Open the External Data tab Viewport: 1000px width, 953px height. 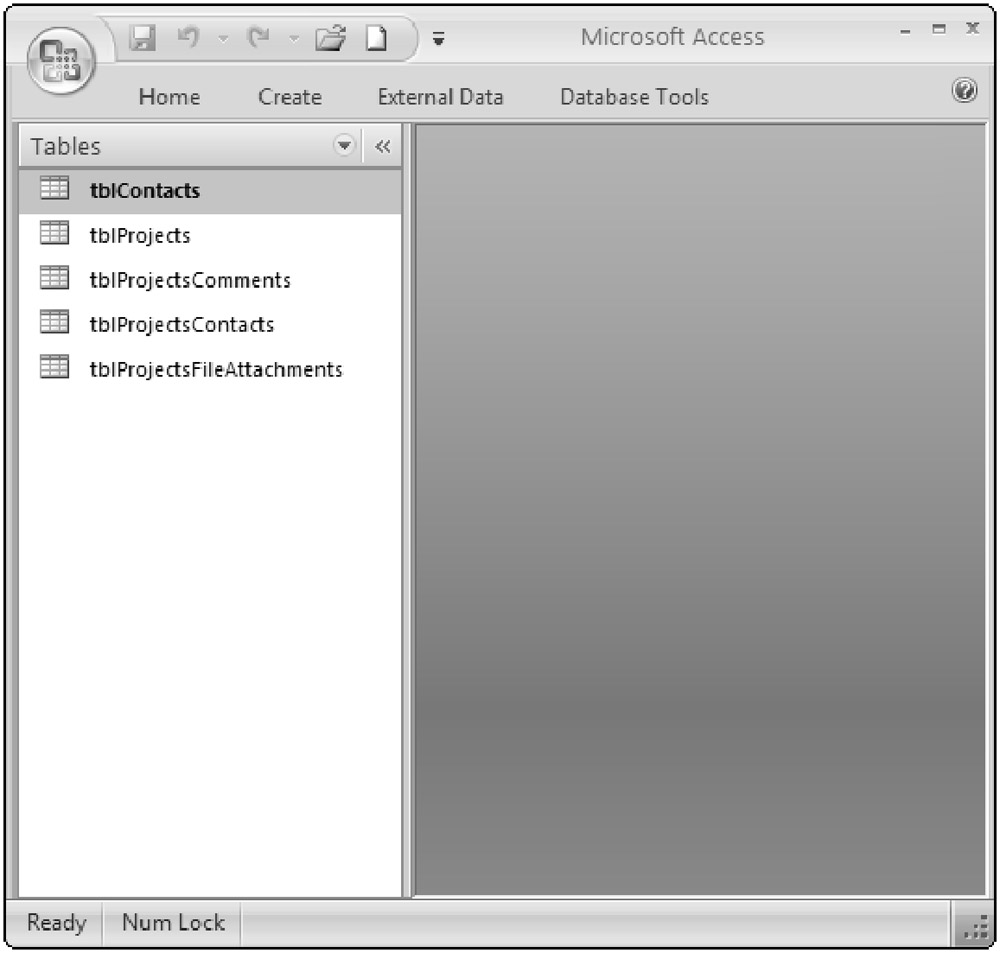coord(440,97)
